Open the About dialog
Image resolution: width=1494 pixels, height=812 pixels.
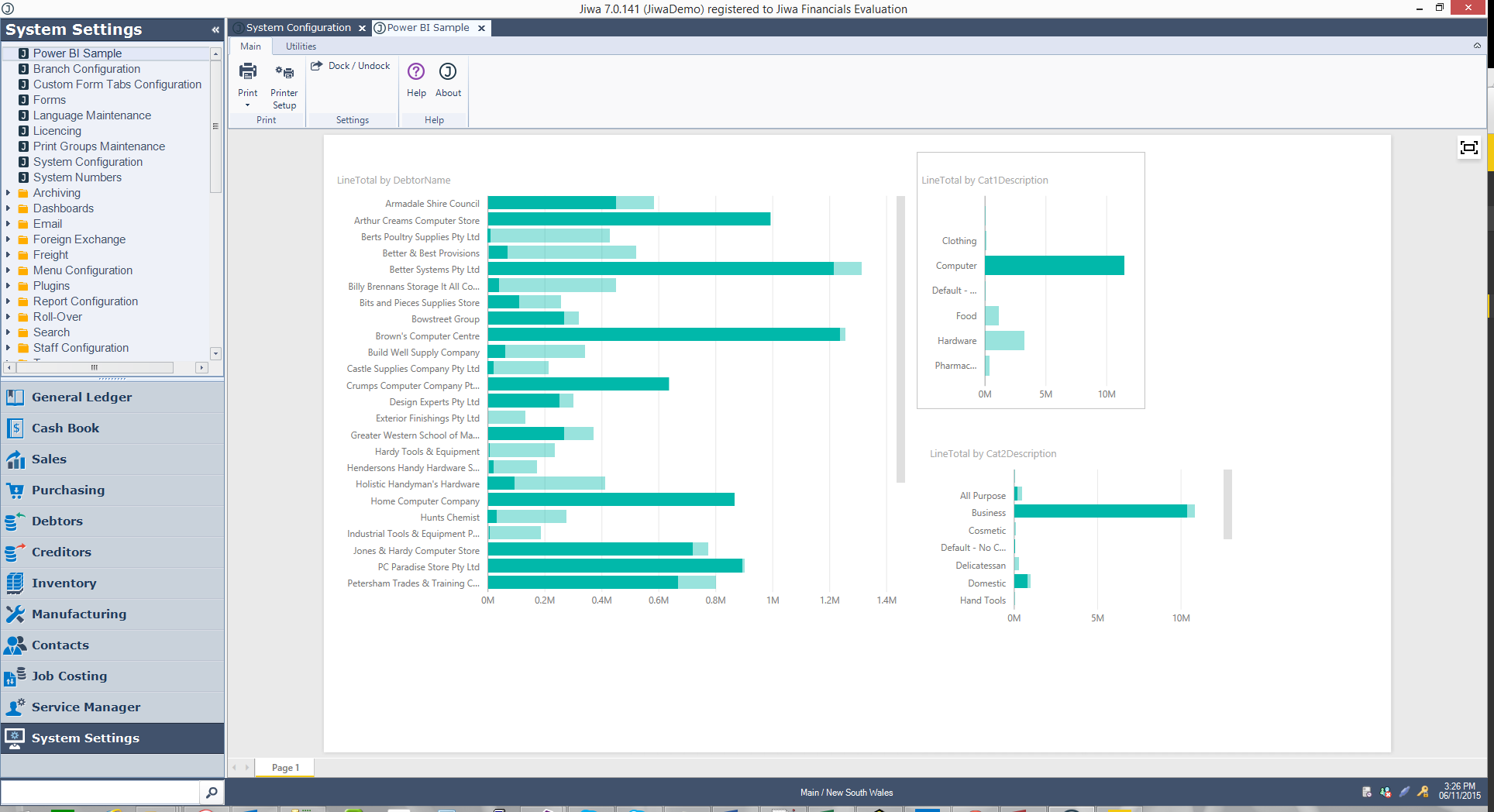coord(448,72)
